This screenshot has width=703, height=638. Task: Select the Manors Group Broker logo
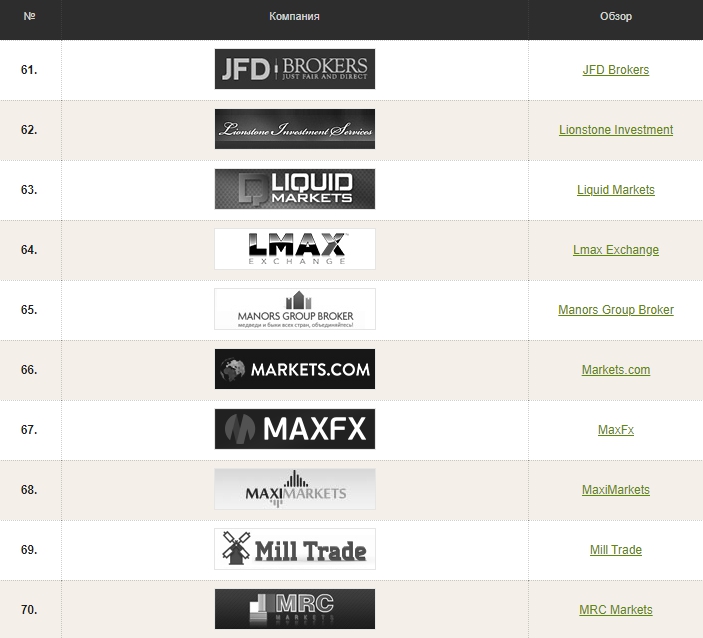pyautogui.click(x=295, y=309)
